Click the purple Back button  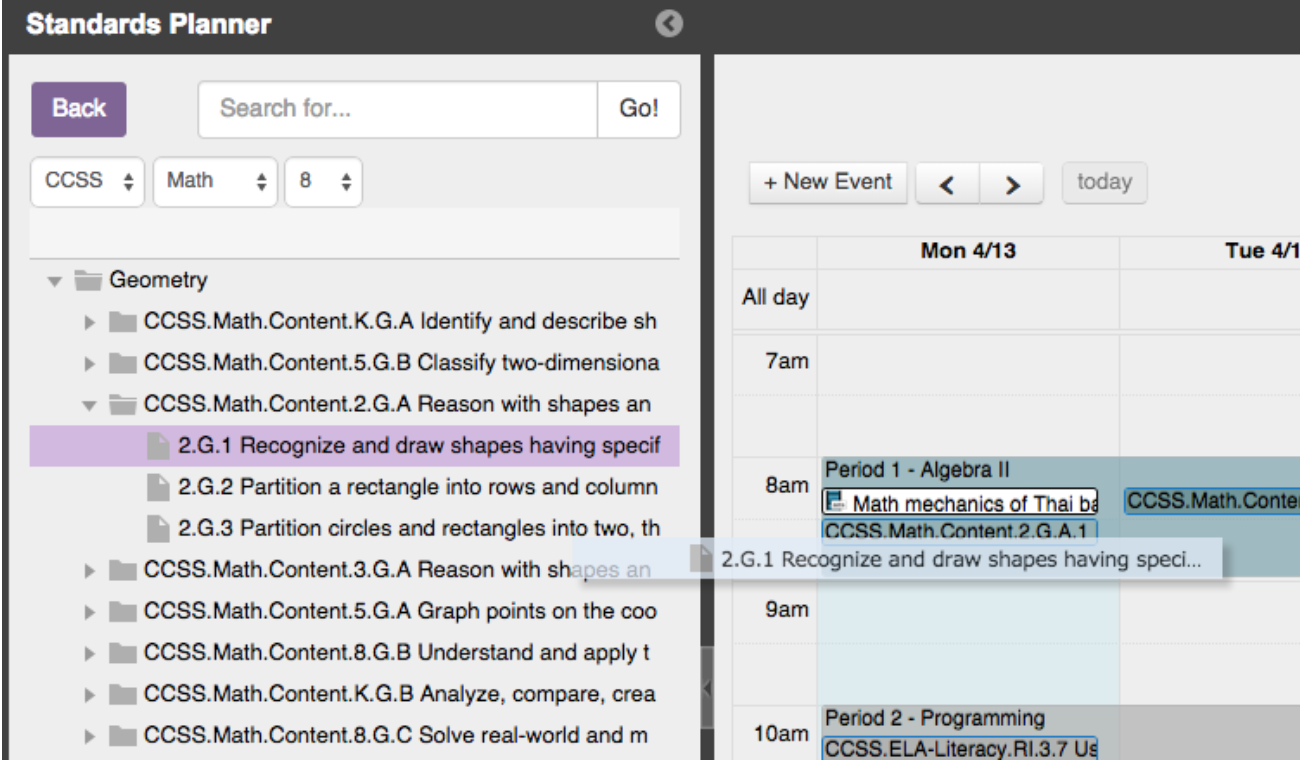click(79, 109)
